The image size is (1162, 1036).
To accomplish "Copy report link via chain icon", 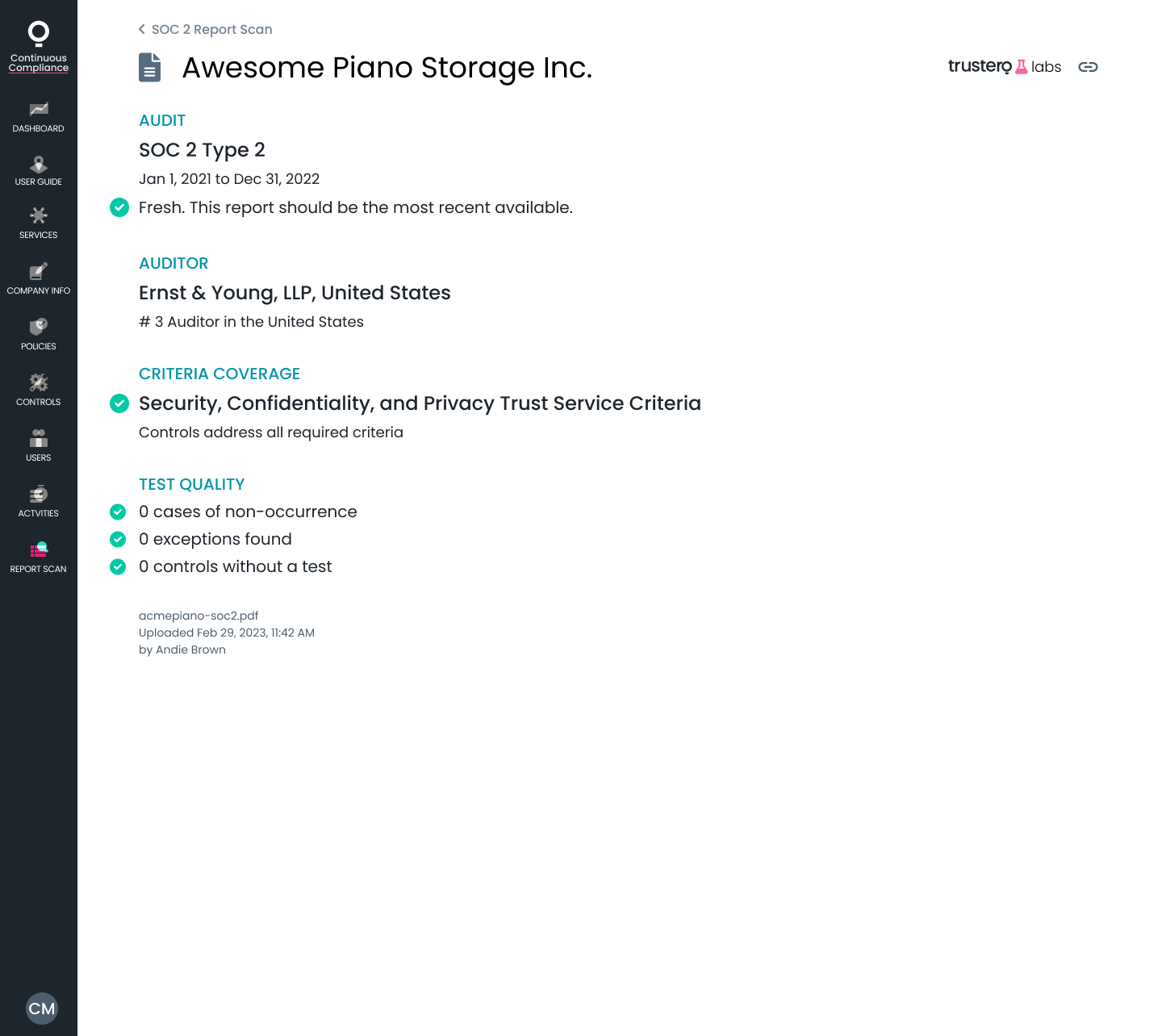I will [1088, 67].
